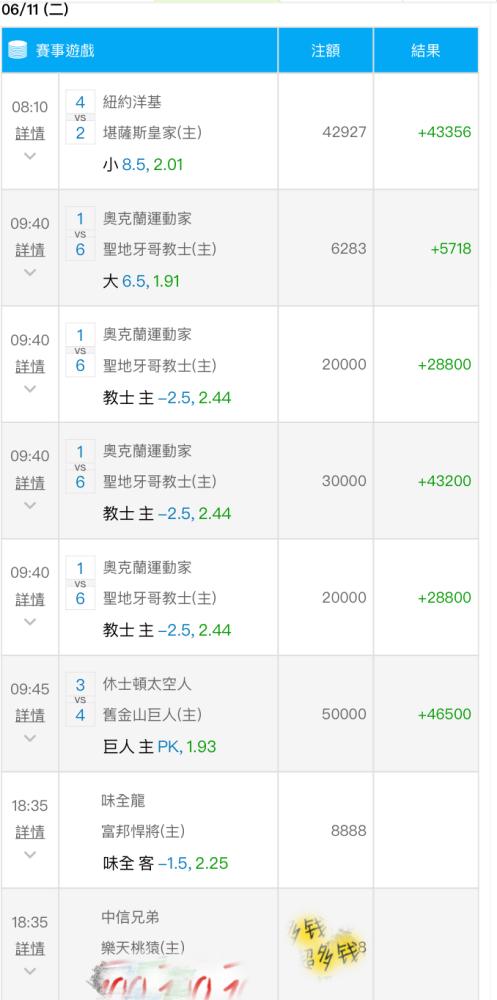
Task: Expand chevron for 味全龍 vs 富邦悍將 row
Action: point(30,855)
